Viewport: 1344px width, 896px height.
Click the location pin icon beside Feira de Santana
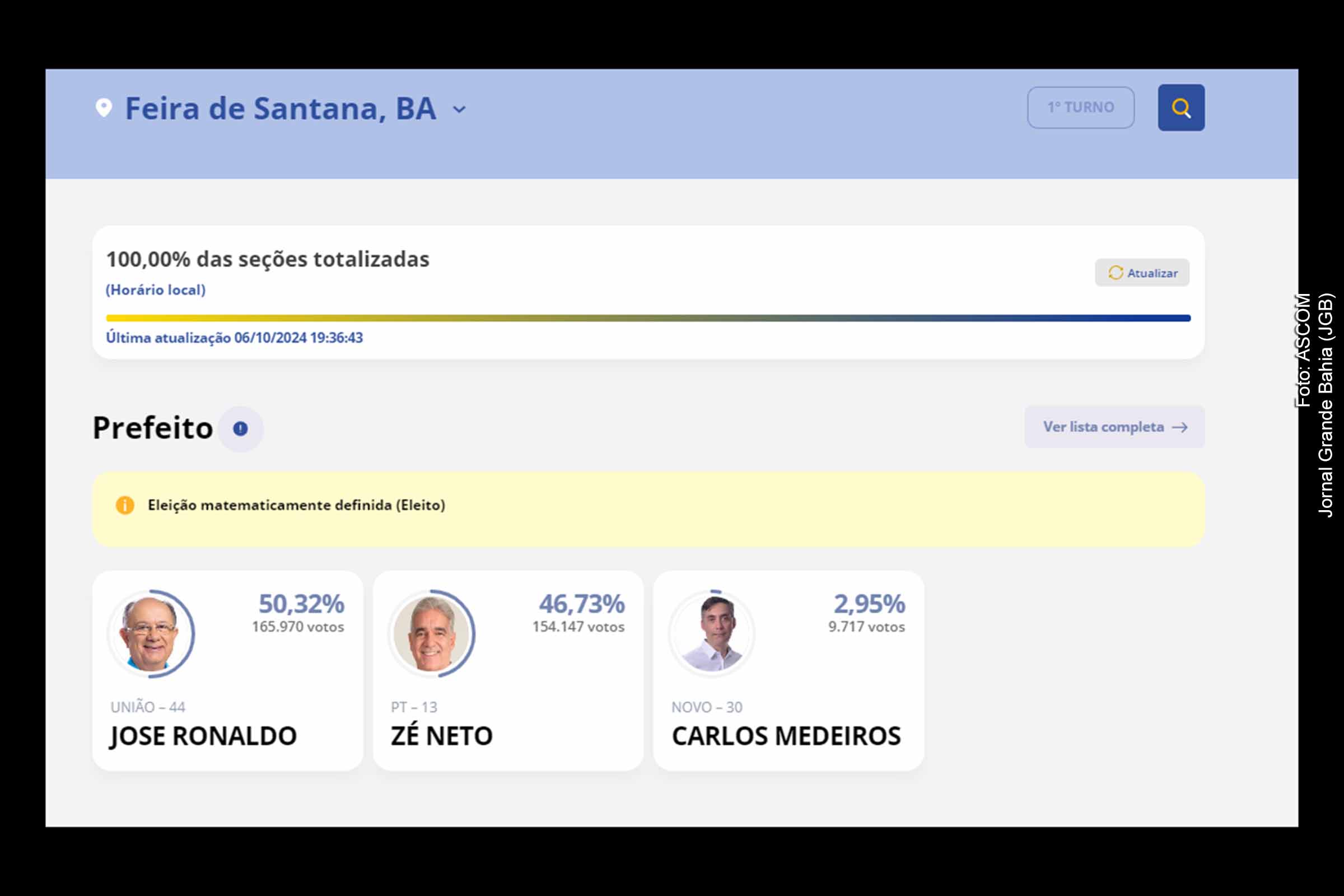point(103,108)
